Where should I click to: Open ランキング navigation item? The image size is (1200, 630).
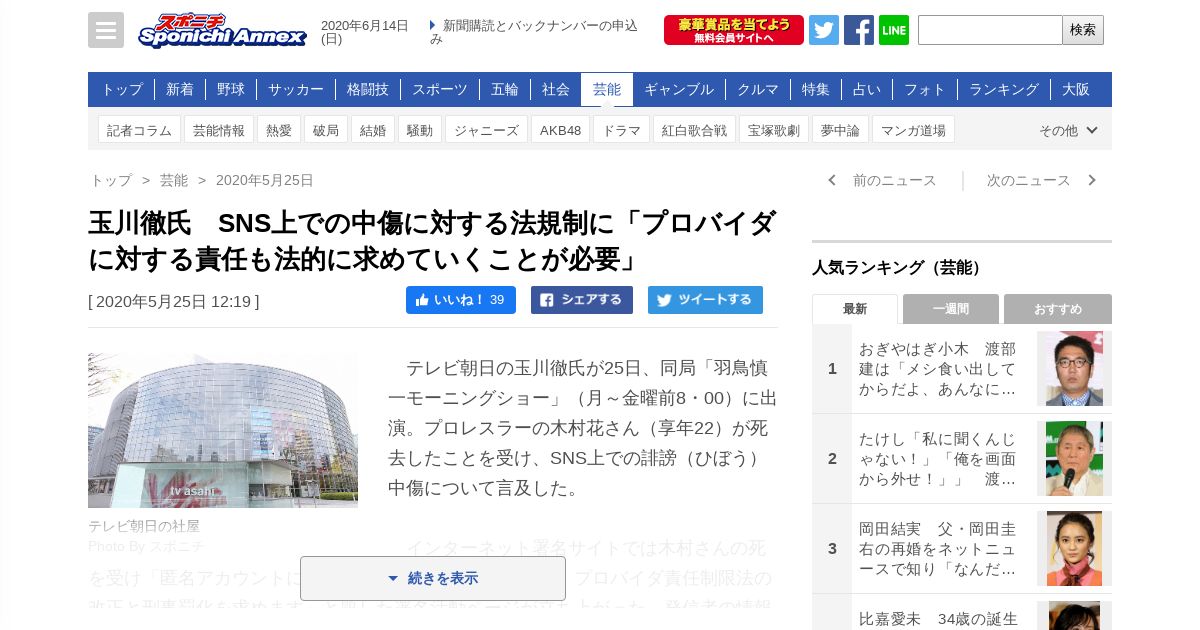[x=1004, y=89]
